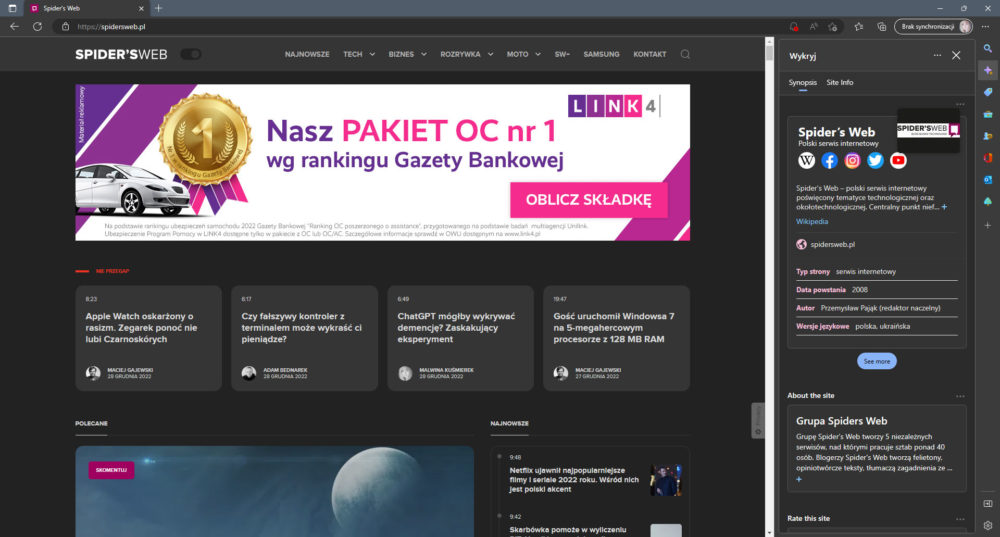Open the Outlook icon in sidebar
Image resolution: width=1000 pixels, height=537 pixels.
pyautogui.click(x=987, y=179)
